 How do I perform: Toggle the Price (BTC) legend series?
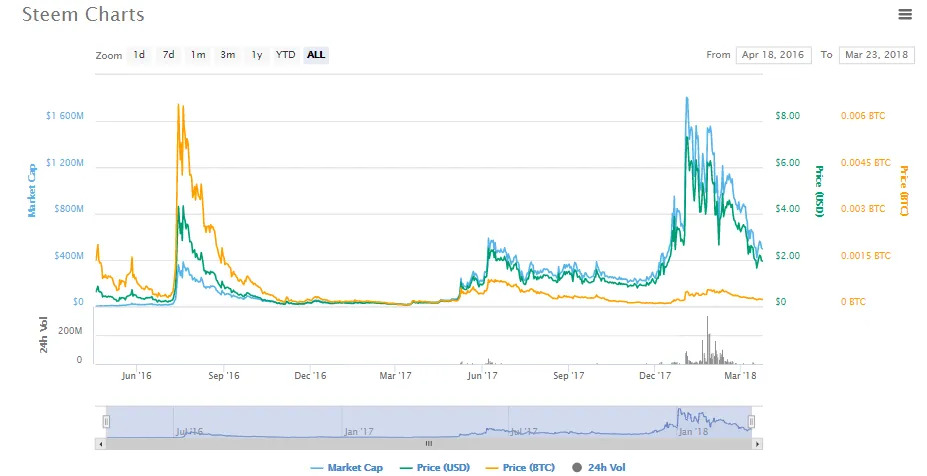(520, 467)
